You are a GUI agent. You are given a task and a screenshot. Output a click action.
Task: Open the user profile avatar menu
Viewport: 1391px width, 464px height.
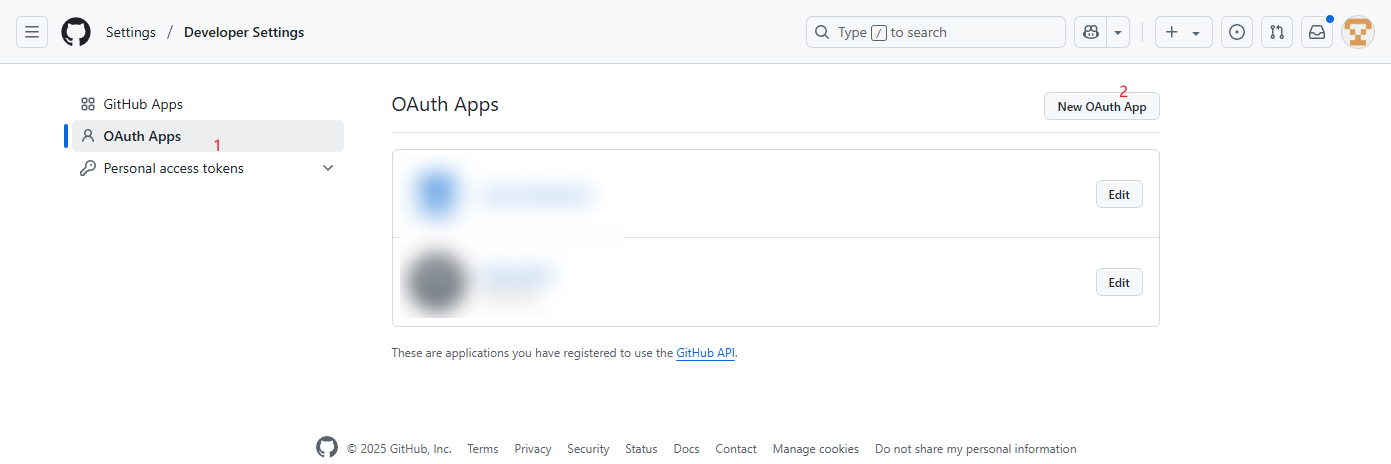coord(1357,32)
